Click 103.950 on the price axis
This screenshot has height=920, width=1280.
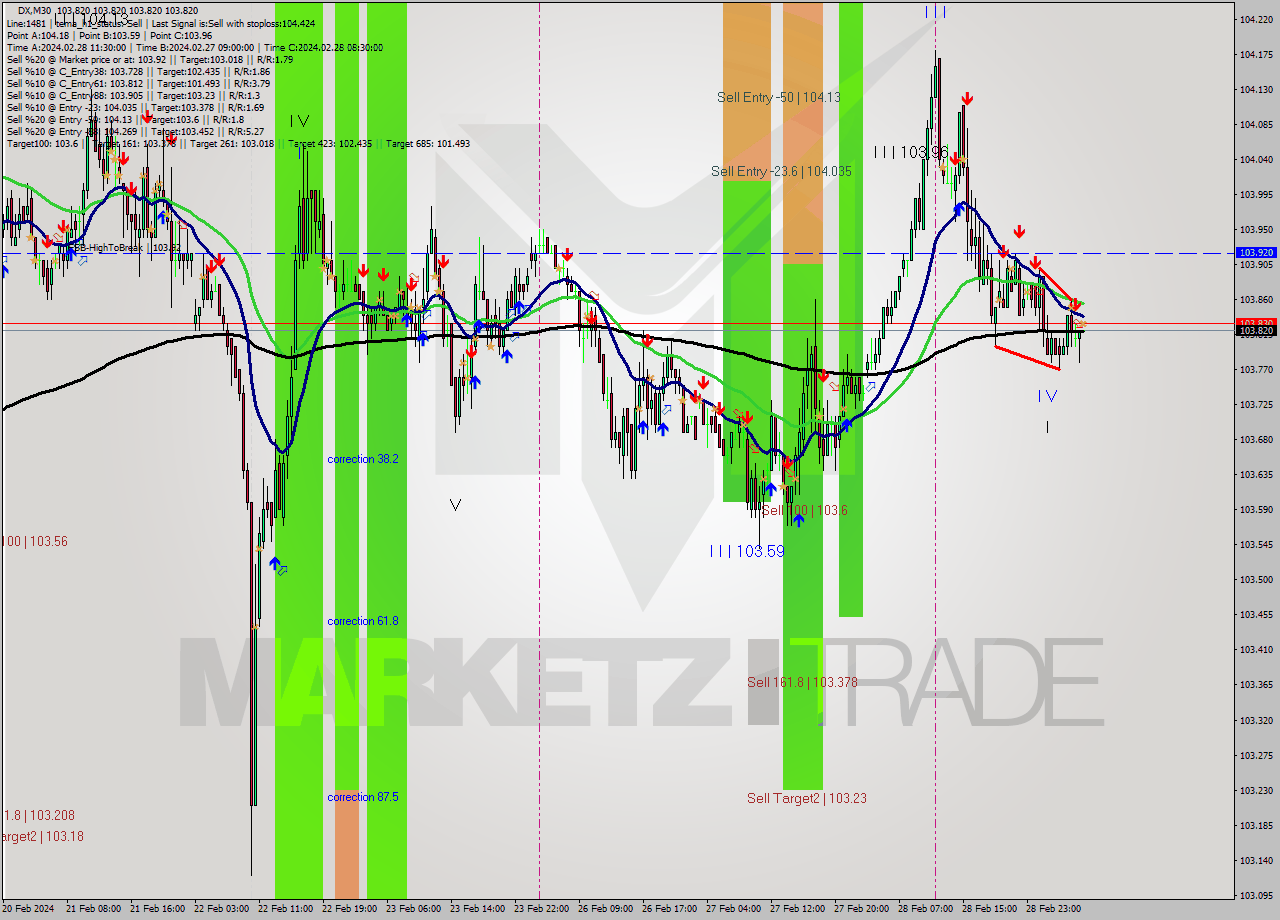[x=1256, y=229]
